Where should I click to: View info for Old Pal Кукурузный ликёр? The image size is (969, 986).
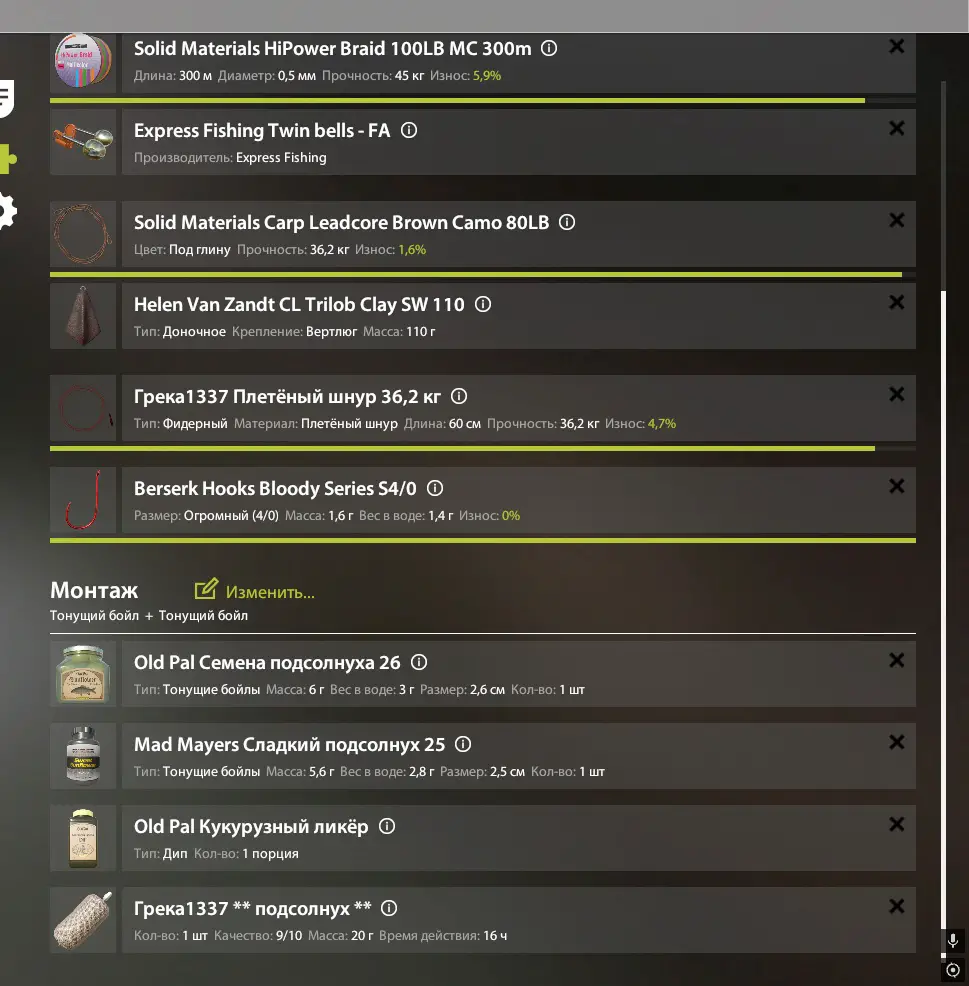(387, 826)
